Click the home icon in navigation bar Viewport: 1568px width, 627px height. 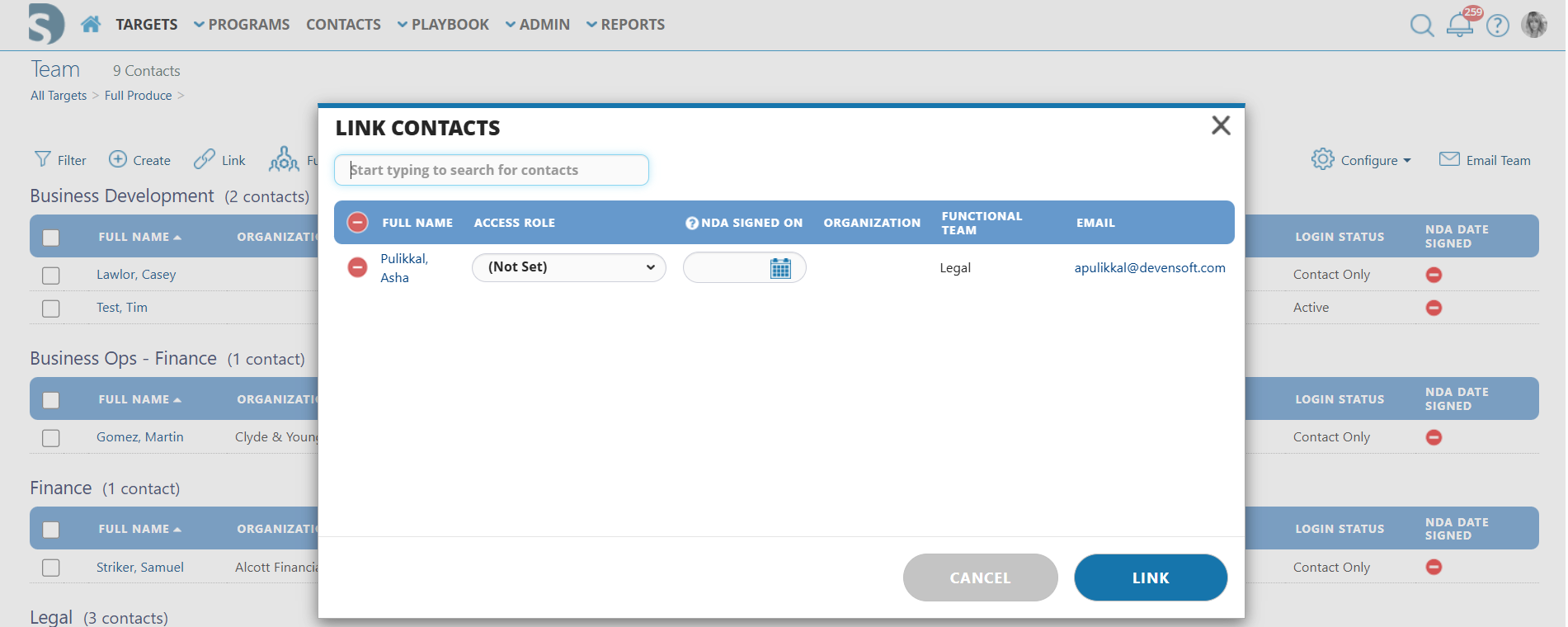tap(91, 24)
